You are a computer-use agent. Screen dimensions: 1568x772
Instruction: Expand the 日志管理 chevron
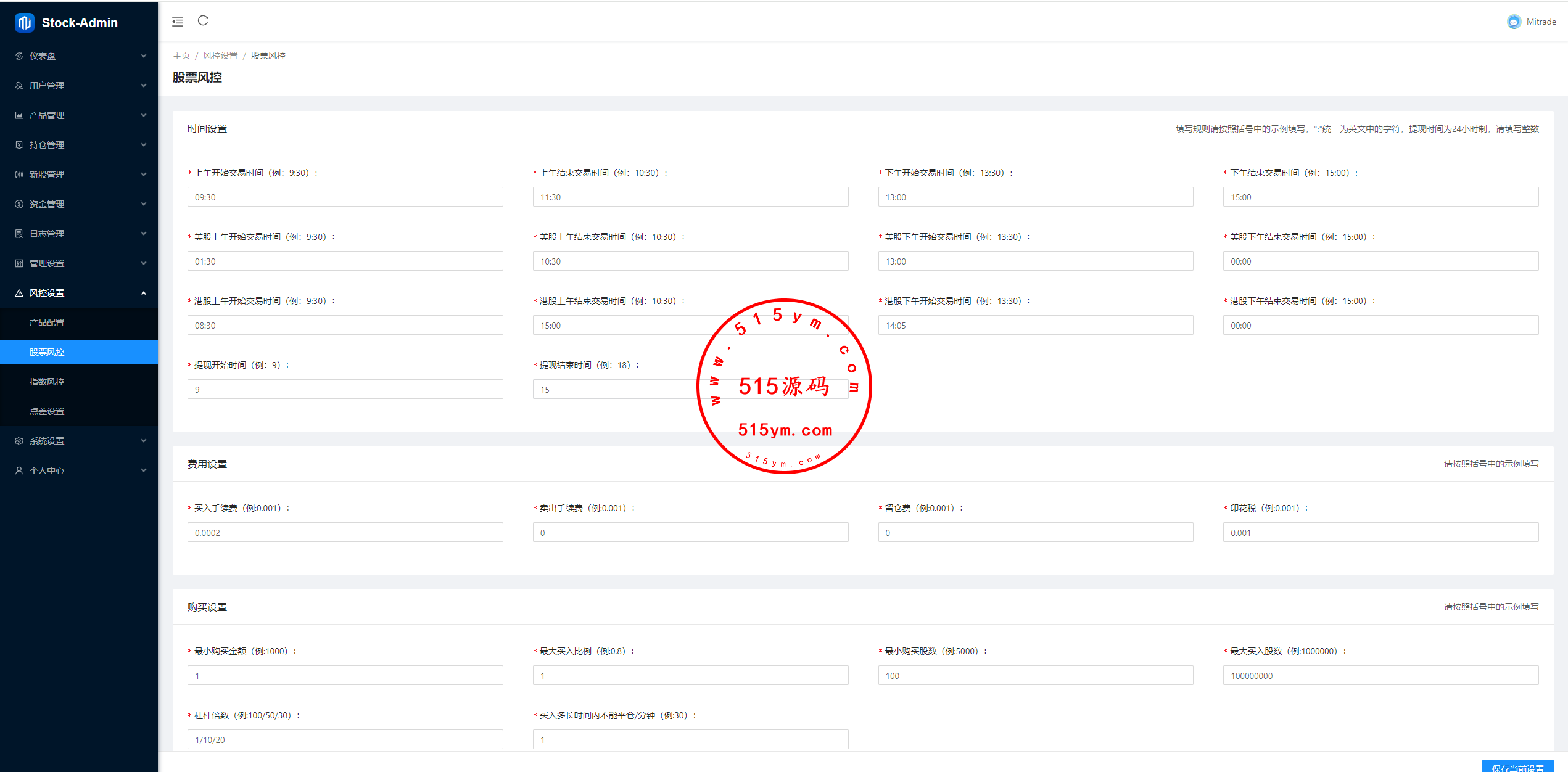tap(144, 234)
